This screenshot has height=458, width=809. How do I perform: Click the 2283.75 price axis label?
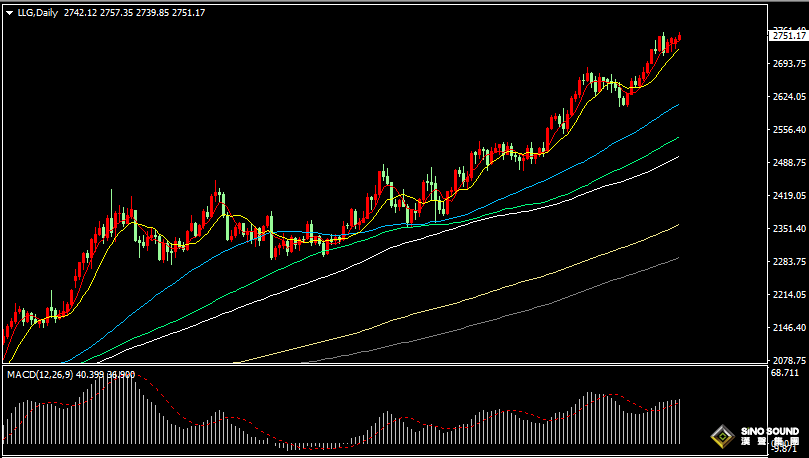point(789,261)
